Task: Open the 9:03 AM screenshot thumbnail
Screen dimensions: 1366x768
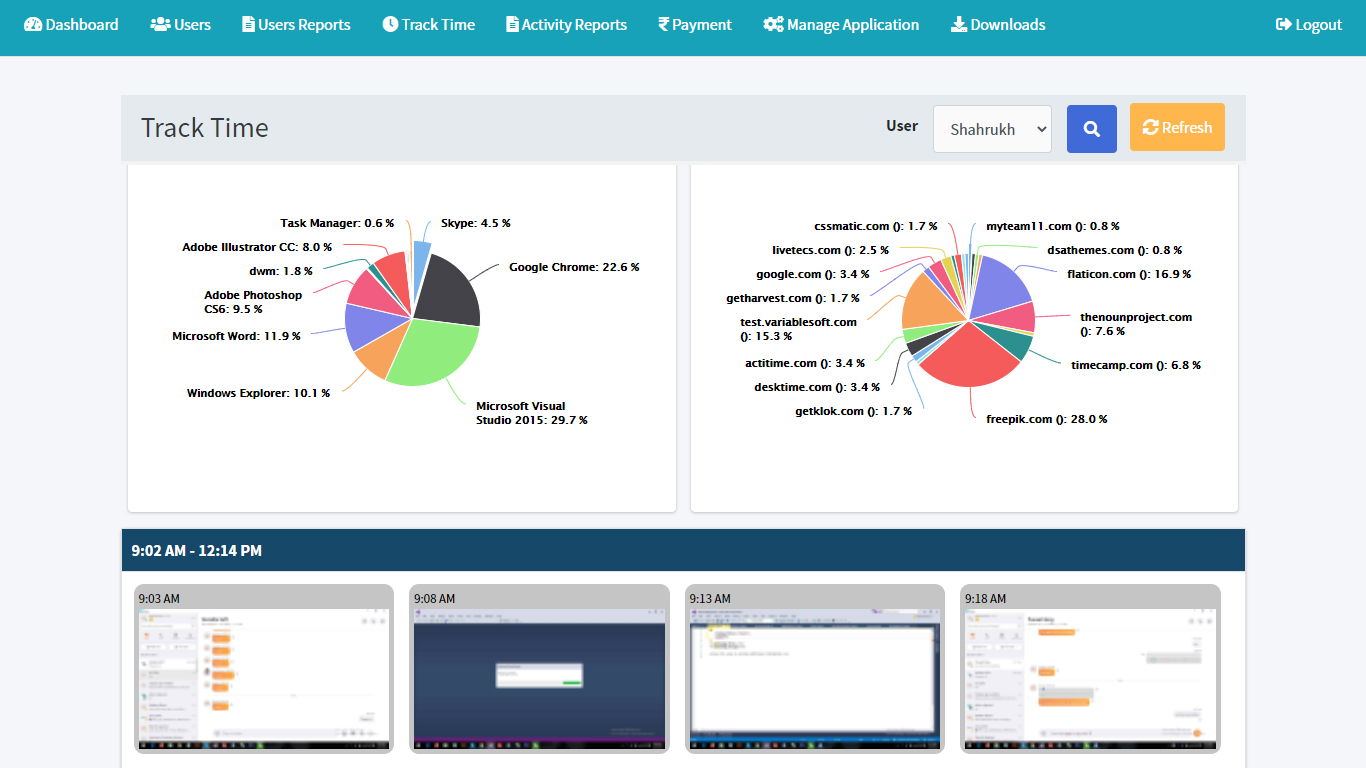Action: 264,678
